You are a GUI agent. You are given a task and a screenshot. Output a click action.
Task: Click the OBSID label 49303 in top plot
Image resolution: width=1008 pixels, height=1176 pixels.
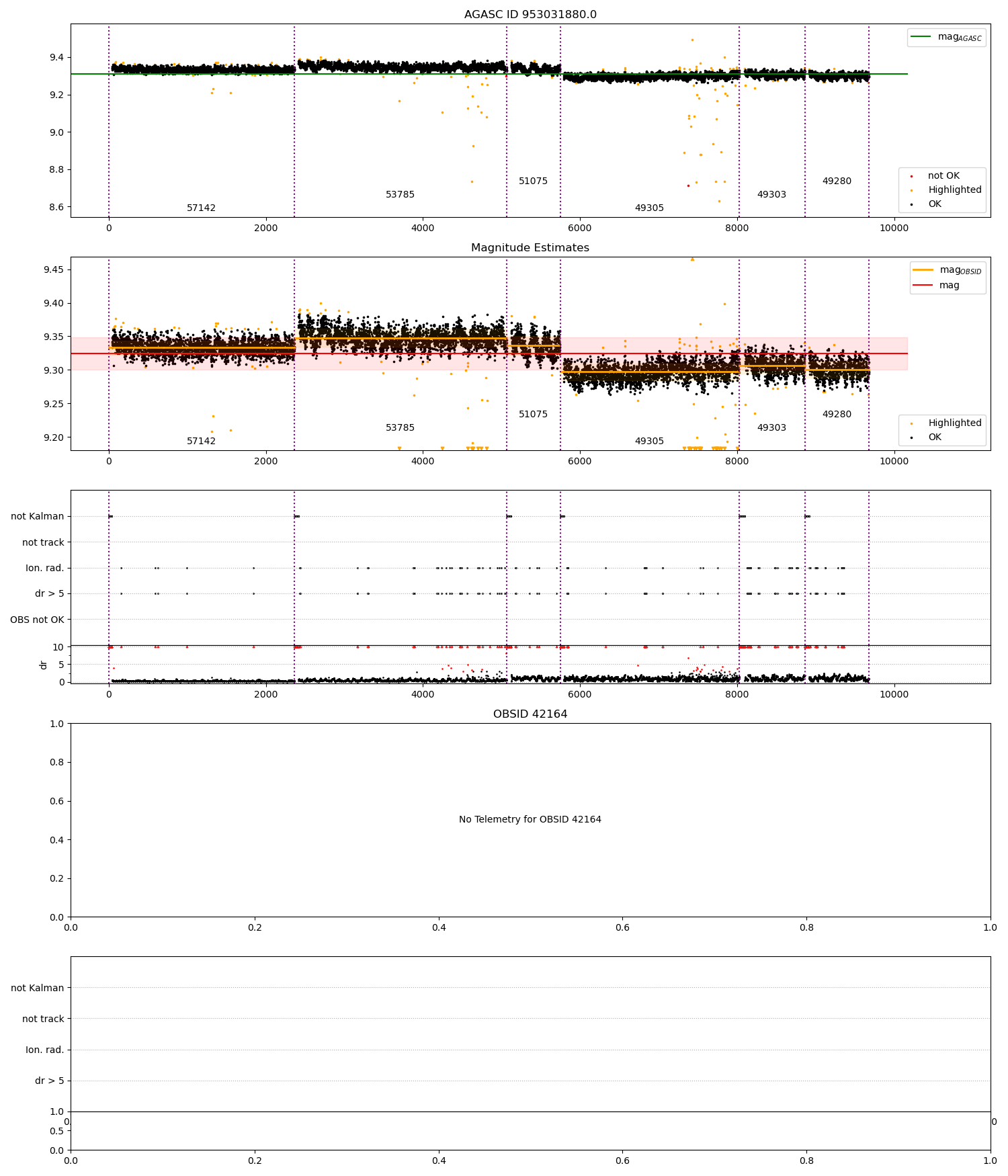(772, 195)
